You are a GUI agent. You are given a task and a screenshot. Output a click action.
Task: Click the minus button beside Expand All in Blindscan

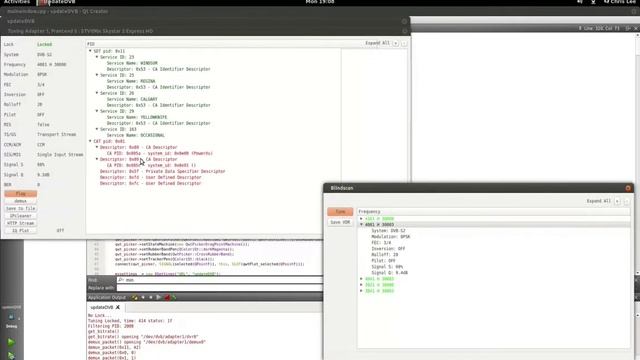(626, 201)
